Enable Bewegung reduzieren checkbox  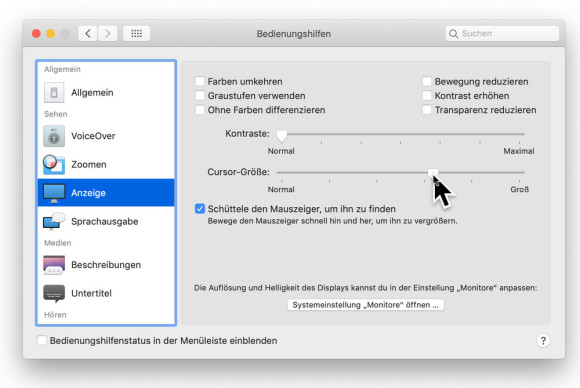(427, 81)
